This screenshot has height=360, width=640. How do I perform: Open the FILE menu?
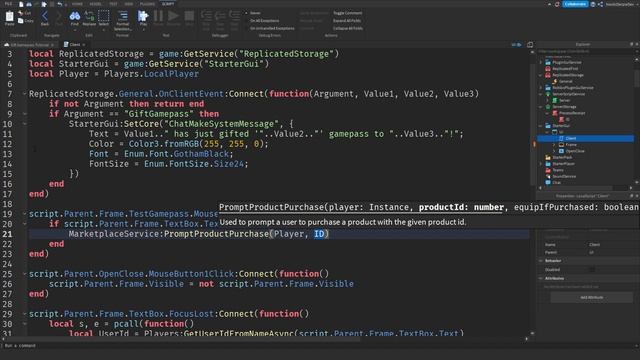pyautogui.click(x=8, y=4)
